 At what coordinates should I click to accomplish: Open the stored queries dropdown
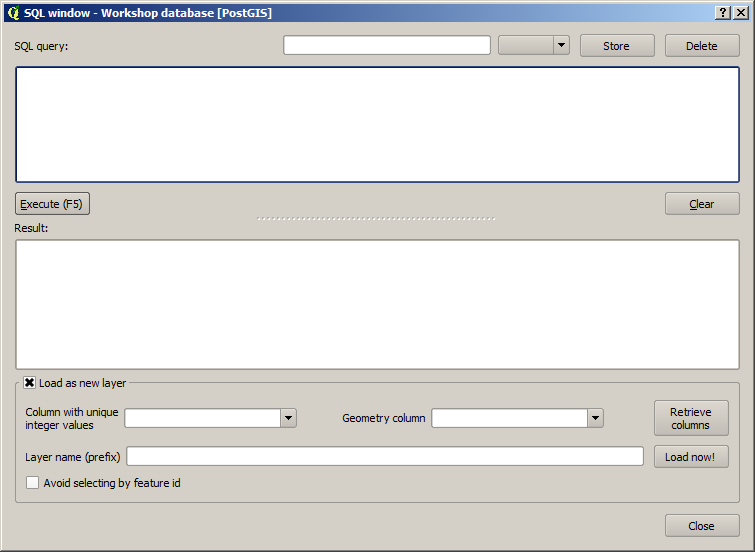534,45
